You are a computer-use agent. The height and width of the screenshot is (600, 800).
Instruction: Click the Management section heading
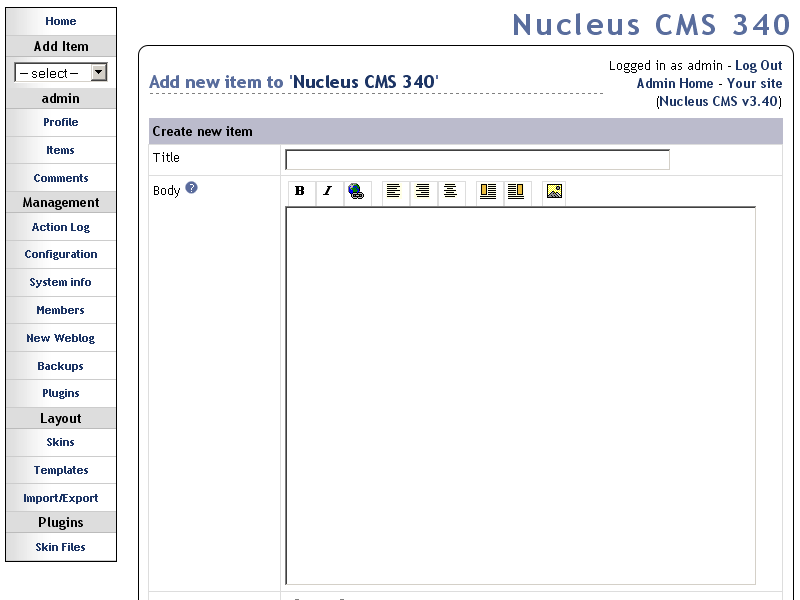[x=61, y=203]
